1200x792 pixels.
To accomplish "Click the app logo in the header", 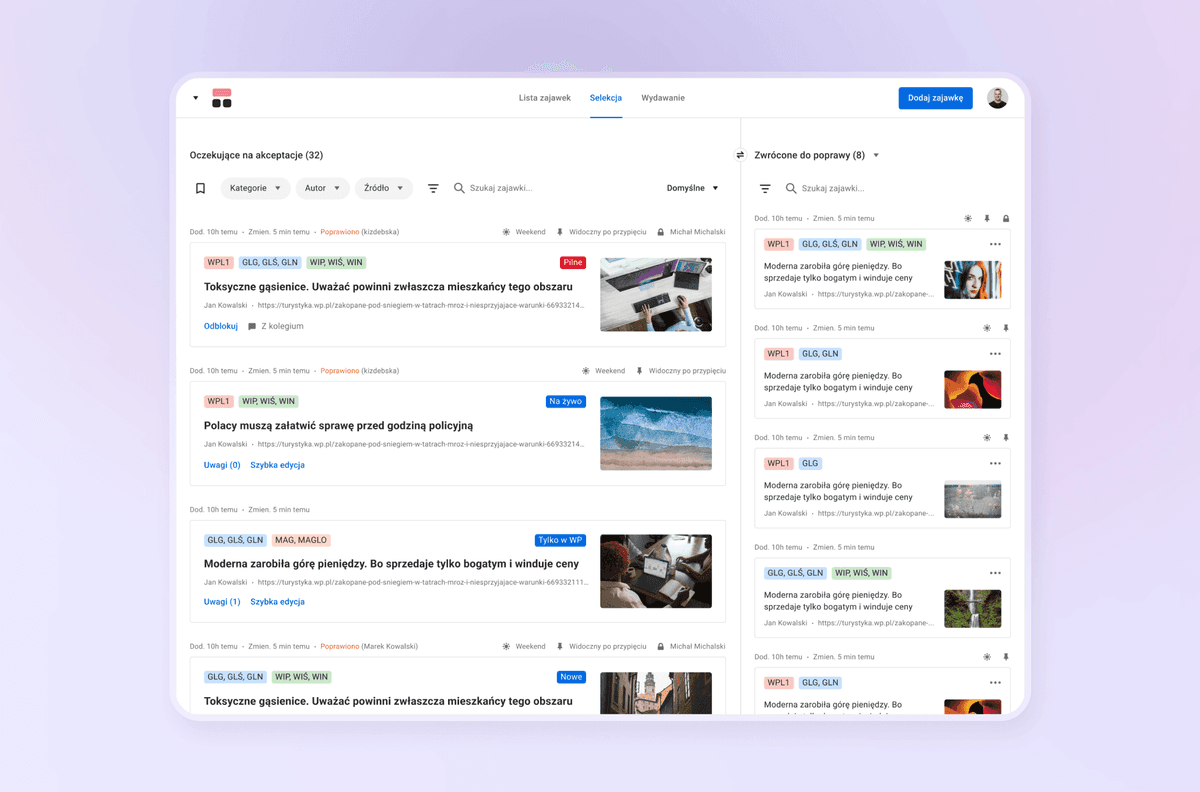I will [x=222, y=98].
